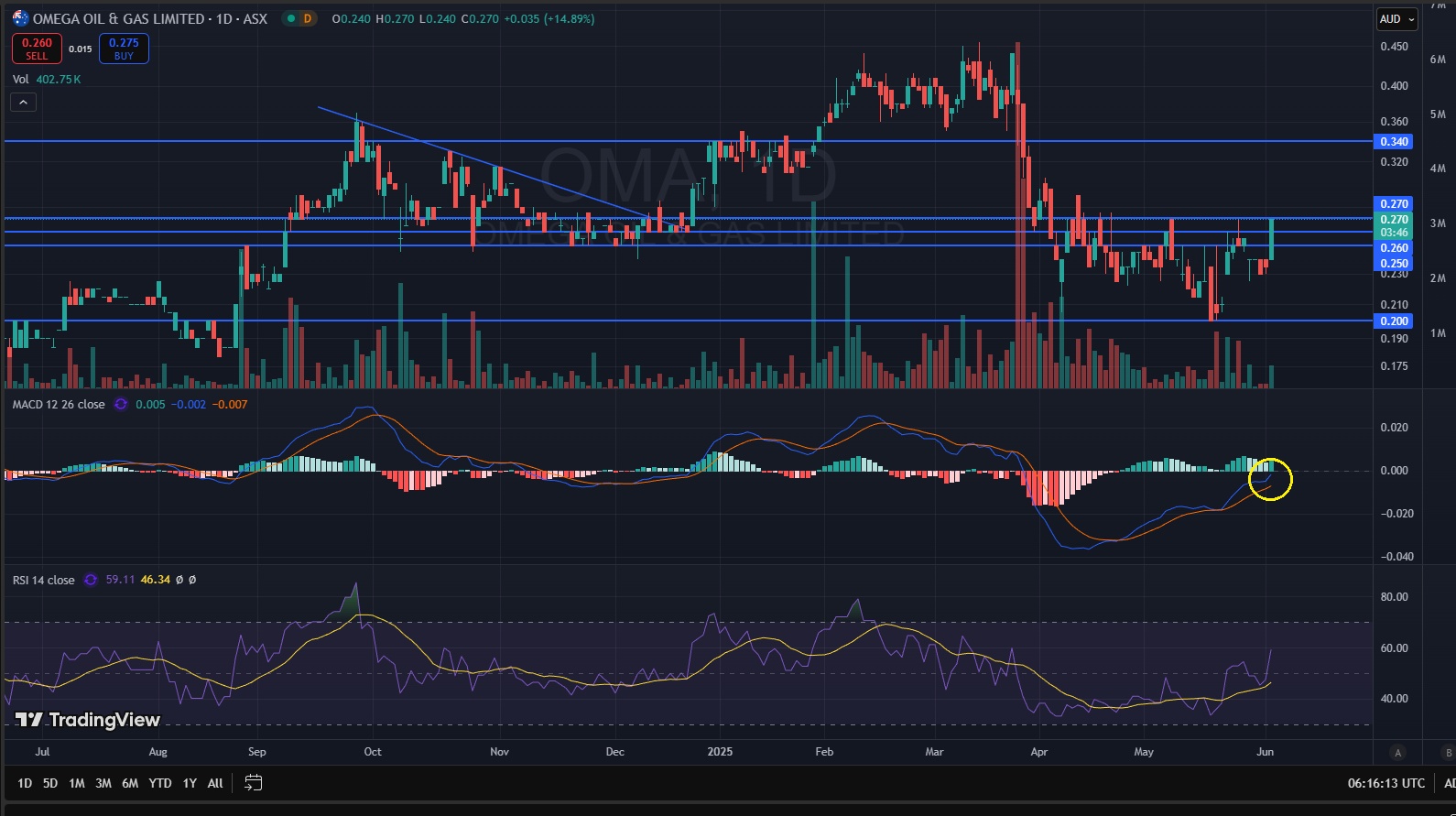This screenshot has width=1456, height=816.
Task: Select the 3M date range
Action: (103, 783)
